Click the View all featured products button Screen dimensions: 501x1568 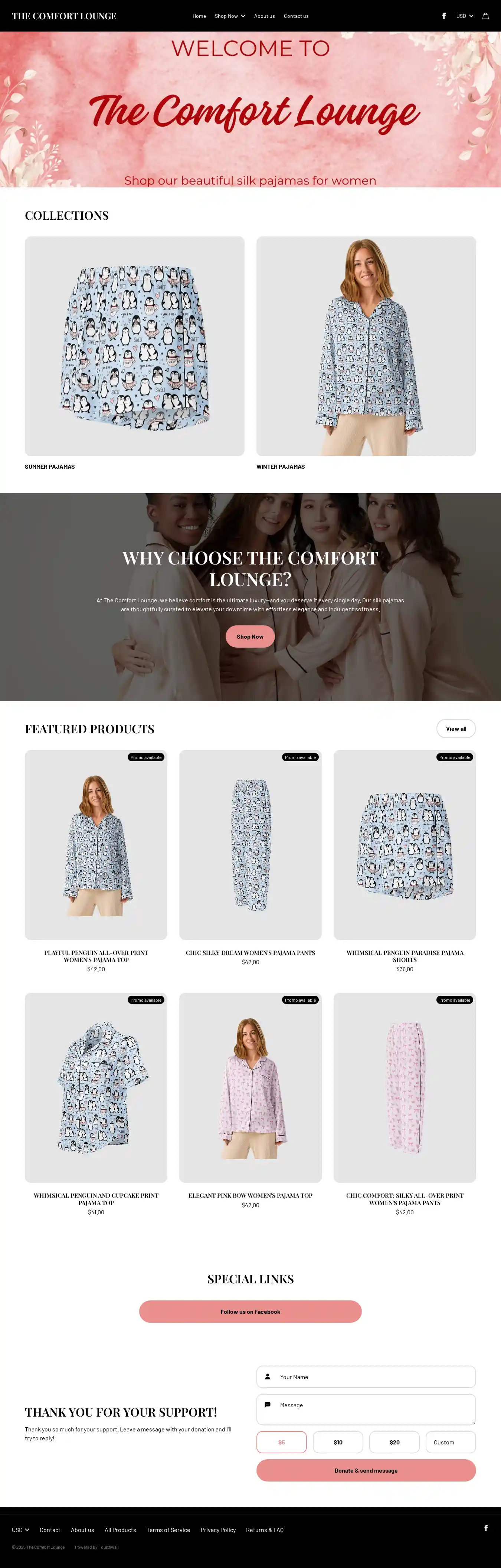pyautogui.click(x=456, y=729)
